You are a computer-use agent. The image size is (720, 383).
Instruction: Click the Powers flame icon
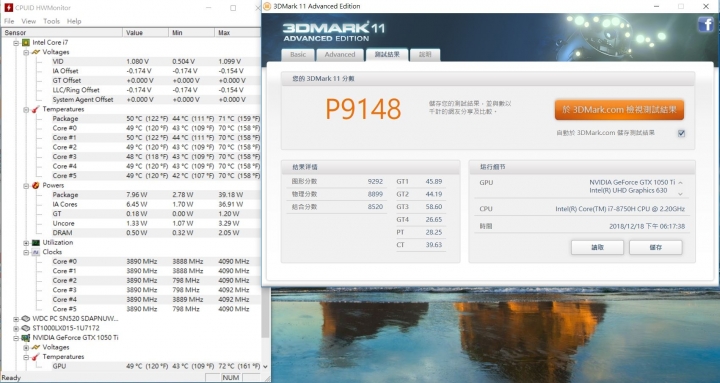coord(36,186)
